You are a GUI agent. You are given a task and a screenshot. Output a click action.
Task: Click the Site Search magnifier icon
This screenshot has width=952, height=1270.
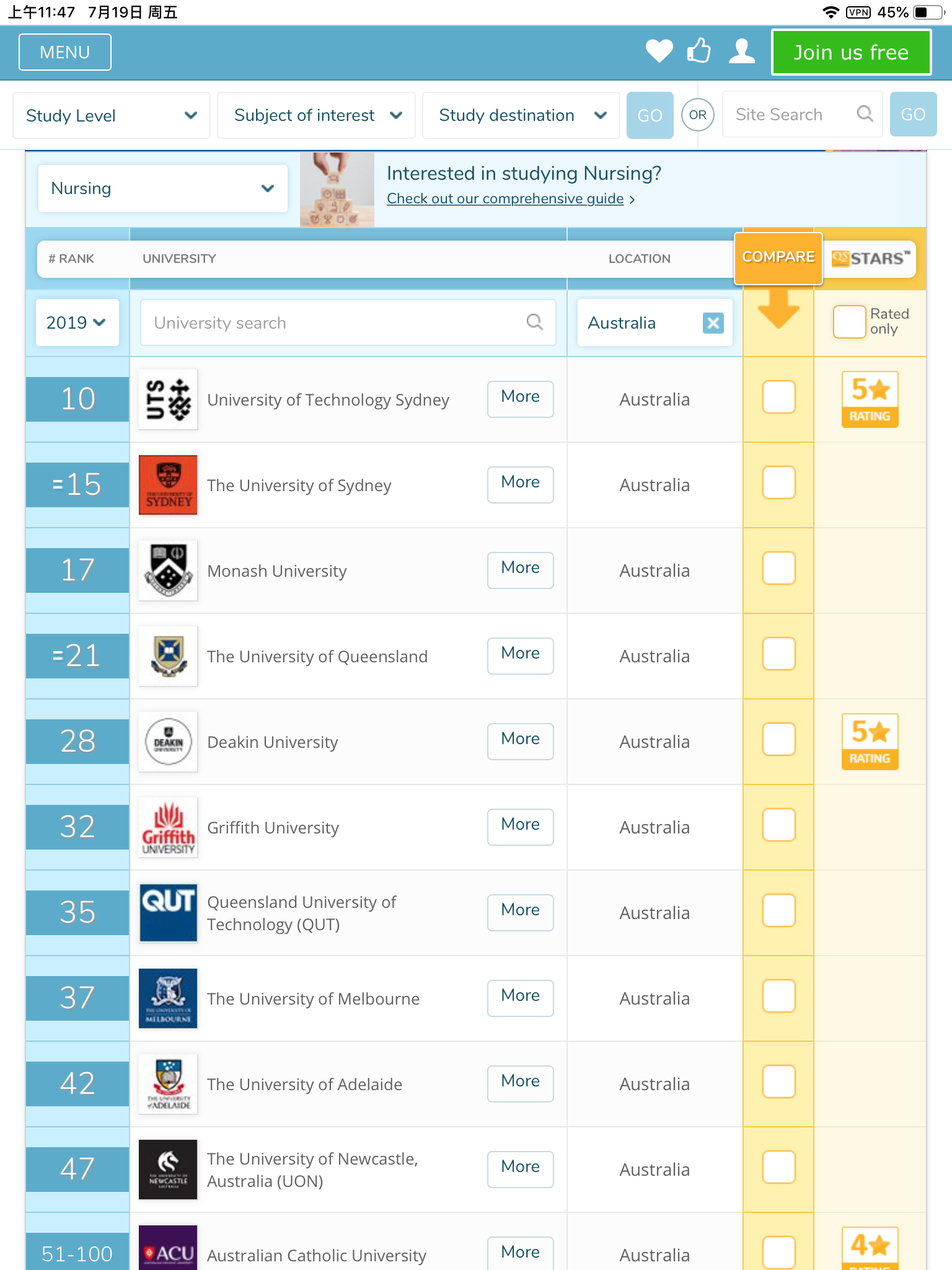pos(865,114)
